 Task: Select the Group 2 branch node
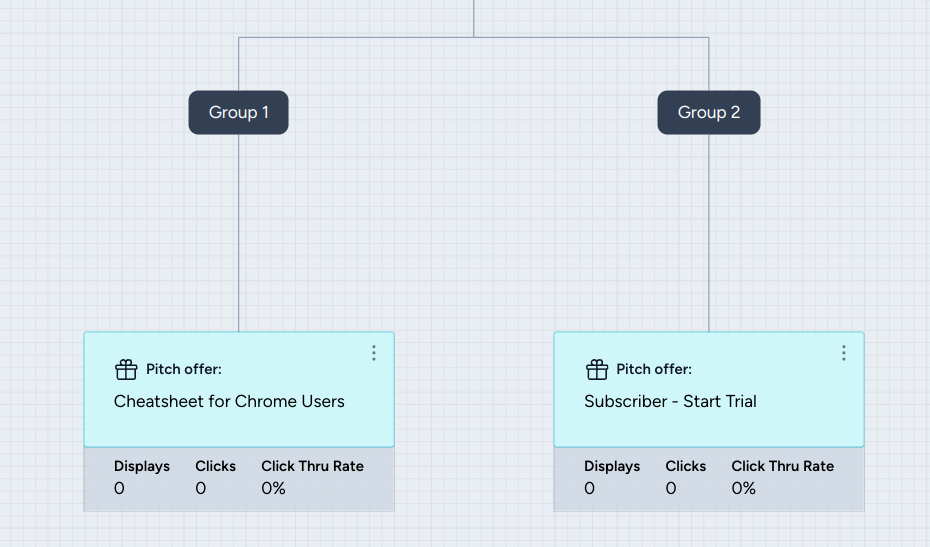[x=708, y=112]
